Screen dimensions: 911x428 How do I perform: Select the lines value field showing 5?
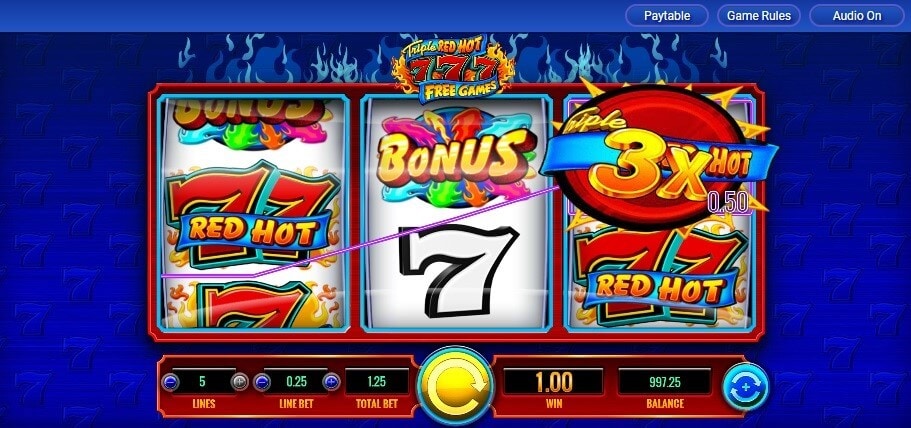(202, 382)
